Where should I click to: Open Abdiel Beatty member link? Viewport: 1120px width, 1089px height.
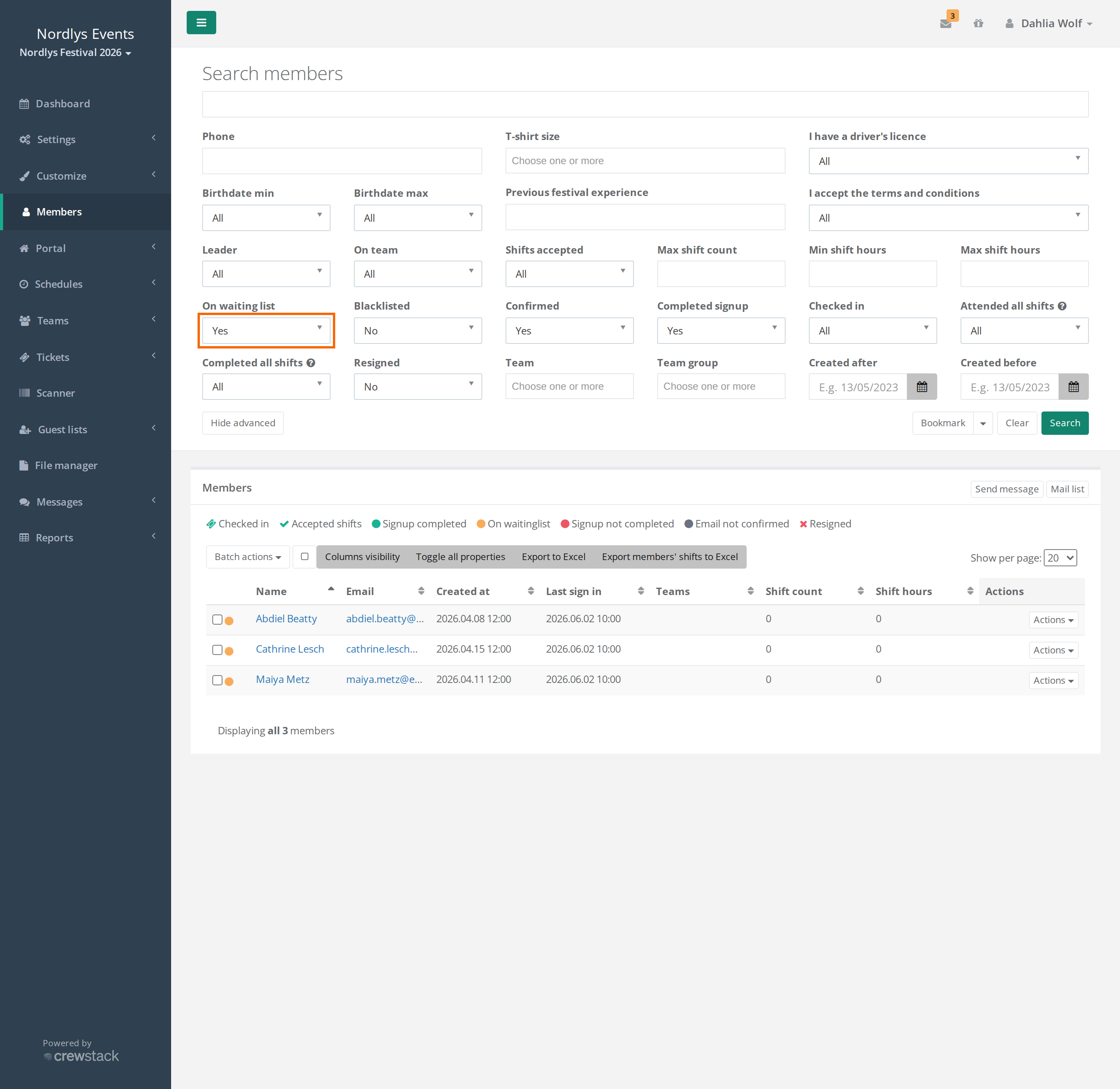tap(286, 619)
